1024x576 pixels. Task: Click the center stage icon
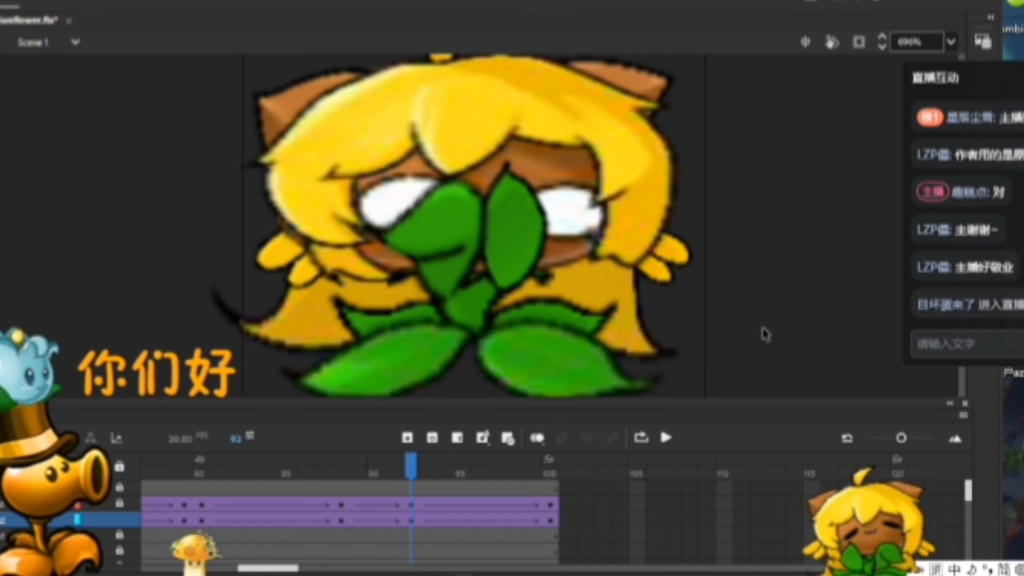[805, 42]
